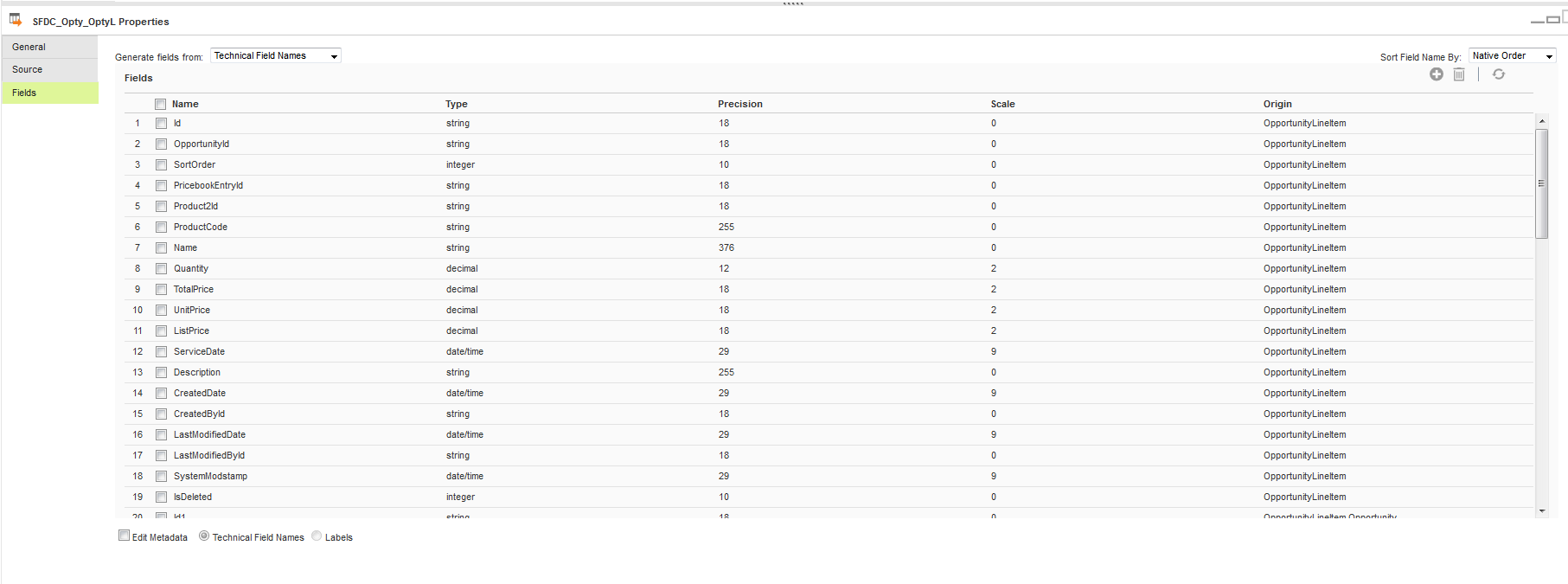1568x584 pixels.
Task: Open the Fields tab
Action: click(x=49, y=93)
